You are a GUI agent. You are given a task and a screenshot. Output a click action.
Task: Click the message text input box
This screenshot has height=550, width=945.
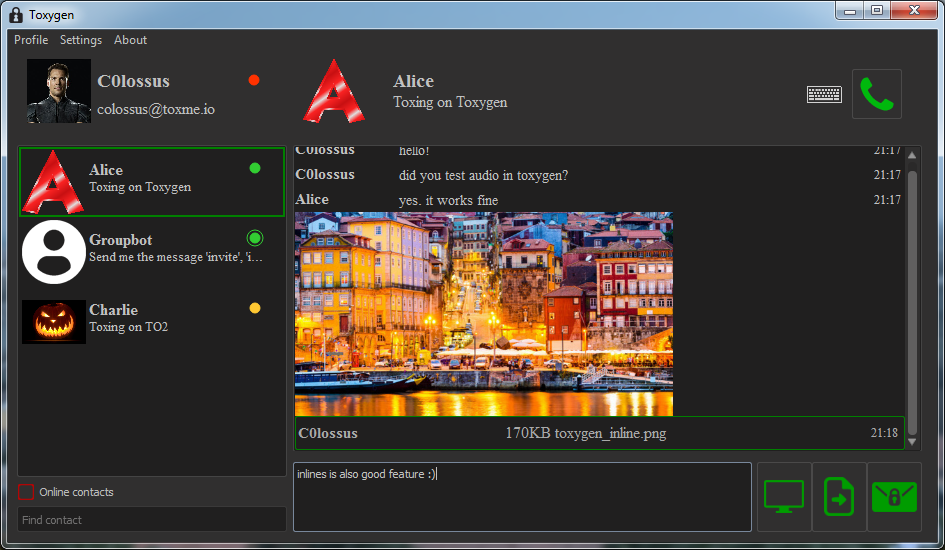(521, 497)
